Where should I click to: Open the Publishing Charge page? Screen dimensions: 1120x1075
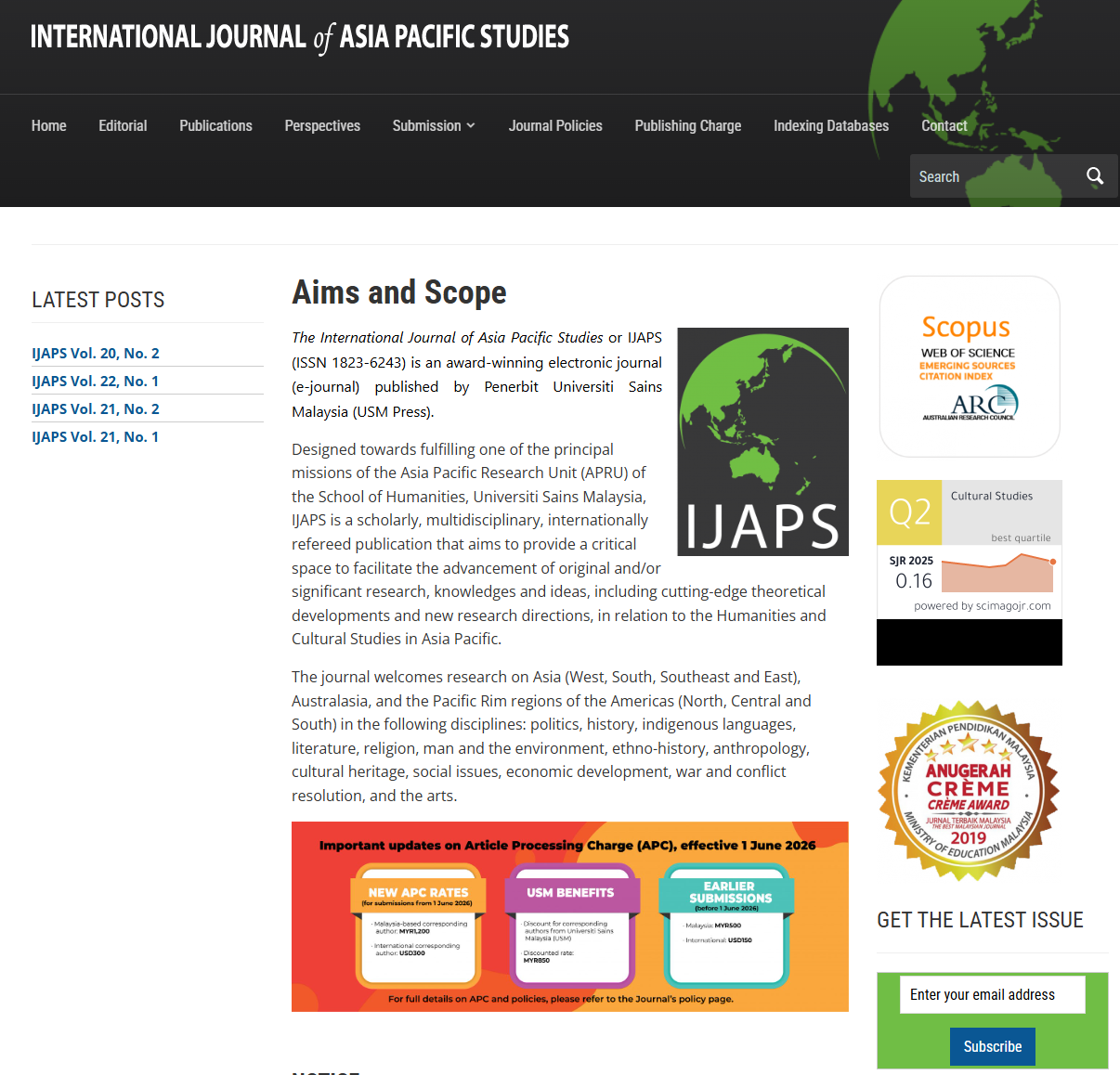coord(688,125)
